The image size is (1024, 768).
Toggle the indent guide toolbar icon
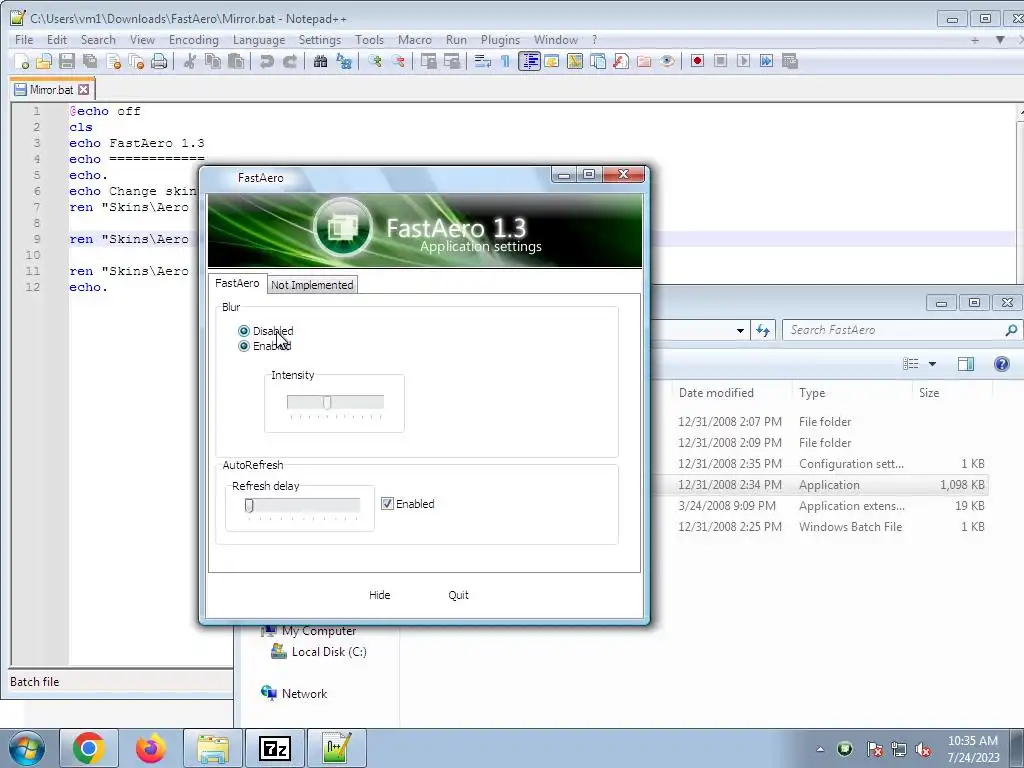[x=529, y=61]
